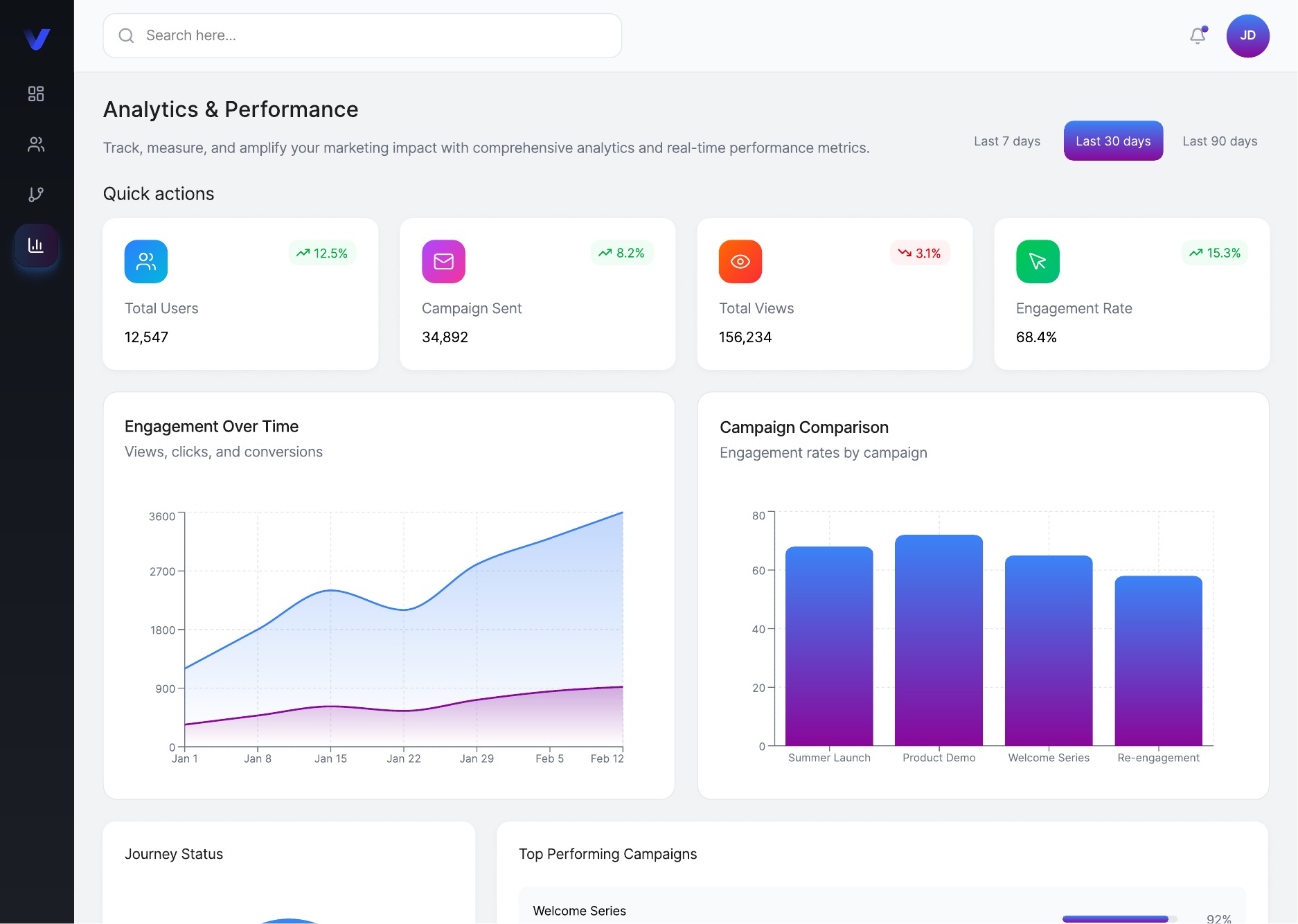Focus the Search here field
Viewport: 1298px width, 924px height.
(x=362, y=35)
